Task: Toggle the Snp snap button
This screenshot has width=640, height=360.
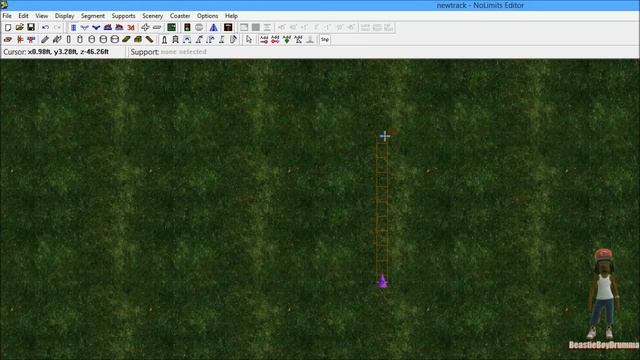Action: pyautogui.click(x=325, y=40)
